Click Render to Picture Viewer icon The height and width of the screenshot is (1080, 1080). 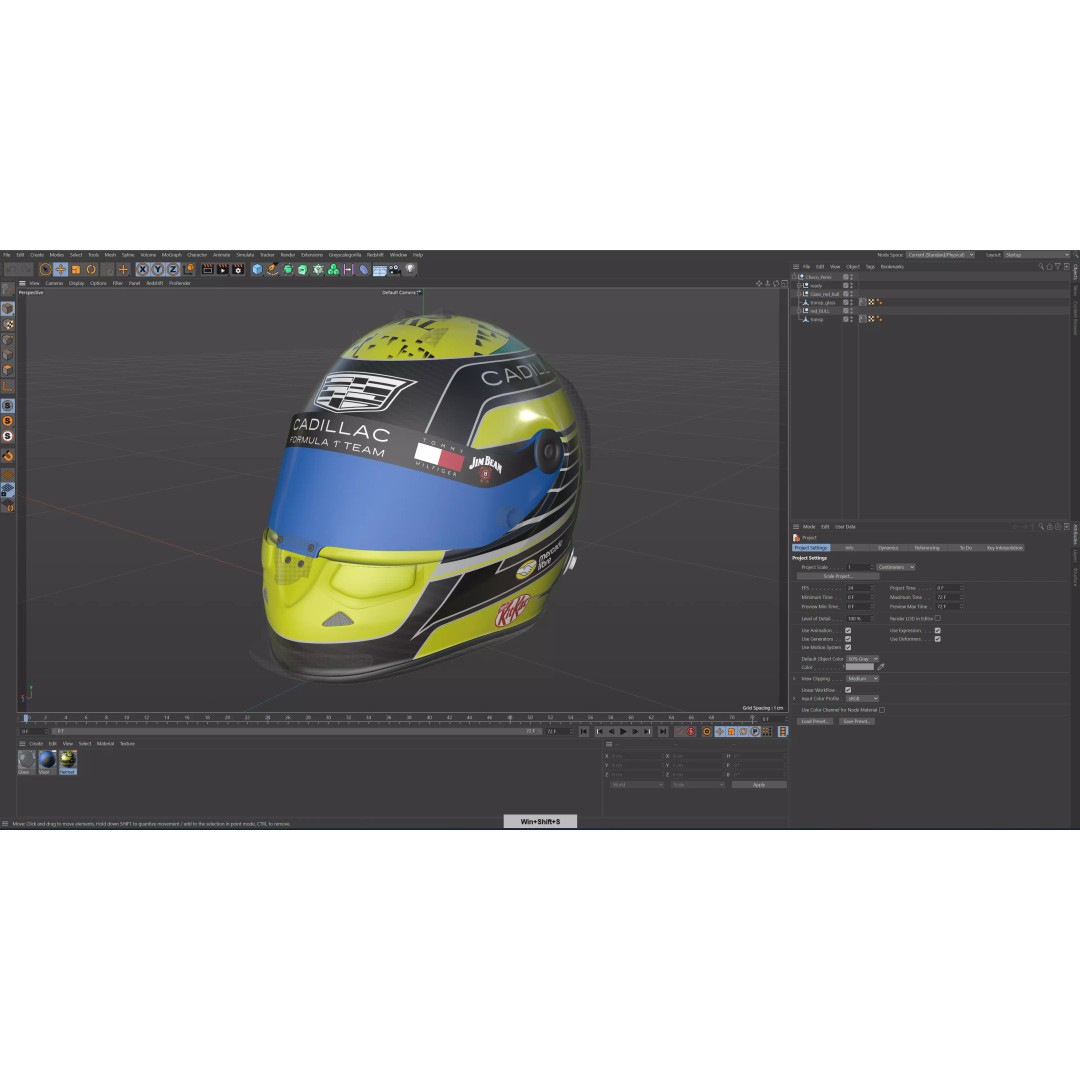click(222, 269)
